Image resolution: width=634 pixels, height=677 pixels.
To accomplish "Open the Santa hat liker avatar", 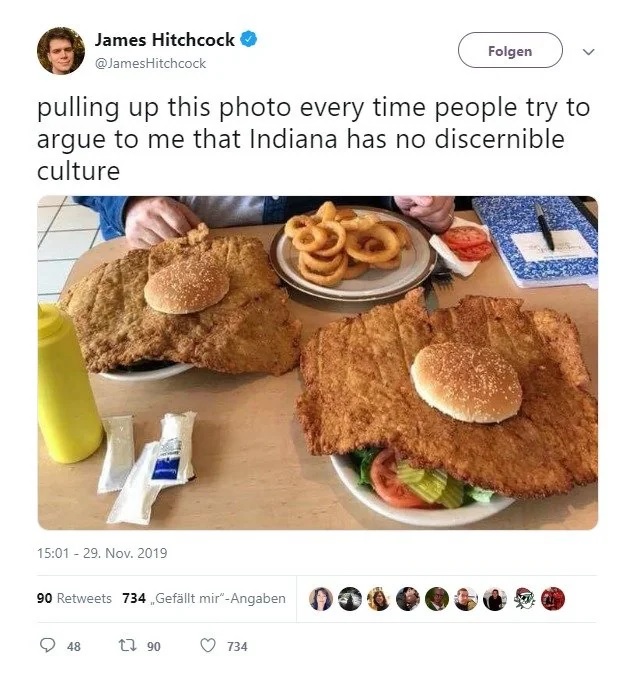I will pos(524,599).
